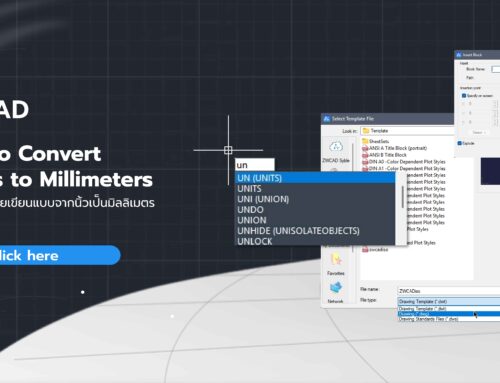This screenshot has height=383, width=500.
Task: Choose highlighted Drawing (*.dwg) file type option
Action: pos(449,314)
